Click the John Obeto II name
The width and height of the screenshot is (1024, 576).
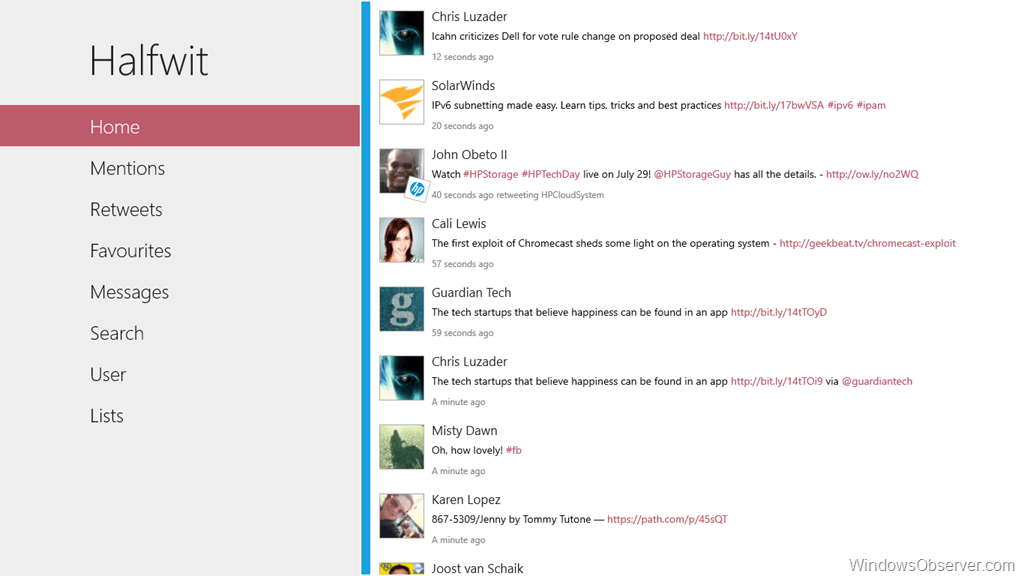click(469, 155)
